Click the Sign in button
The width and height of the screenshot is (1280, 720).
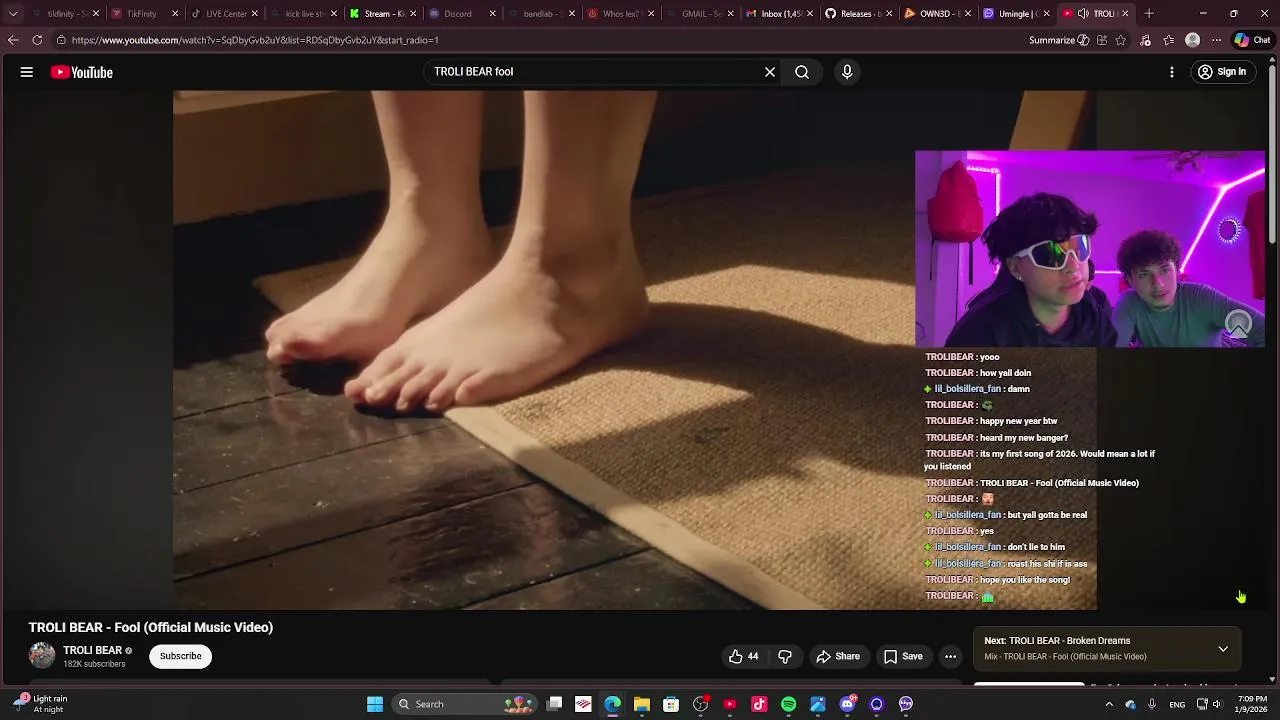(1222, 72)
